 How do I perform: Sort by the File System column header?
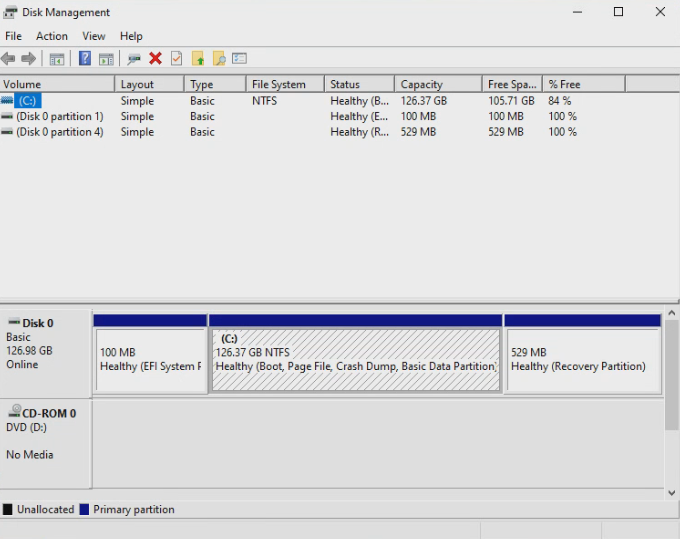[285, 84]
